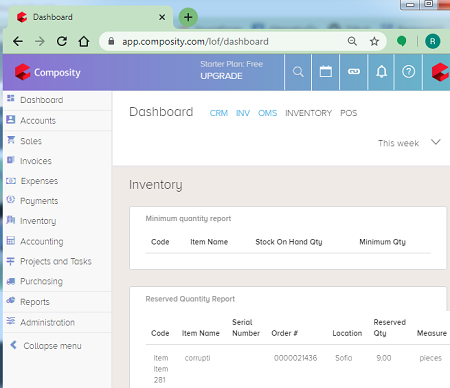Click order number 0000021436
The height and width of the screenshot is (388, 450).
[295, 358]
